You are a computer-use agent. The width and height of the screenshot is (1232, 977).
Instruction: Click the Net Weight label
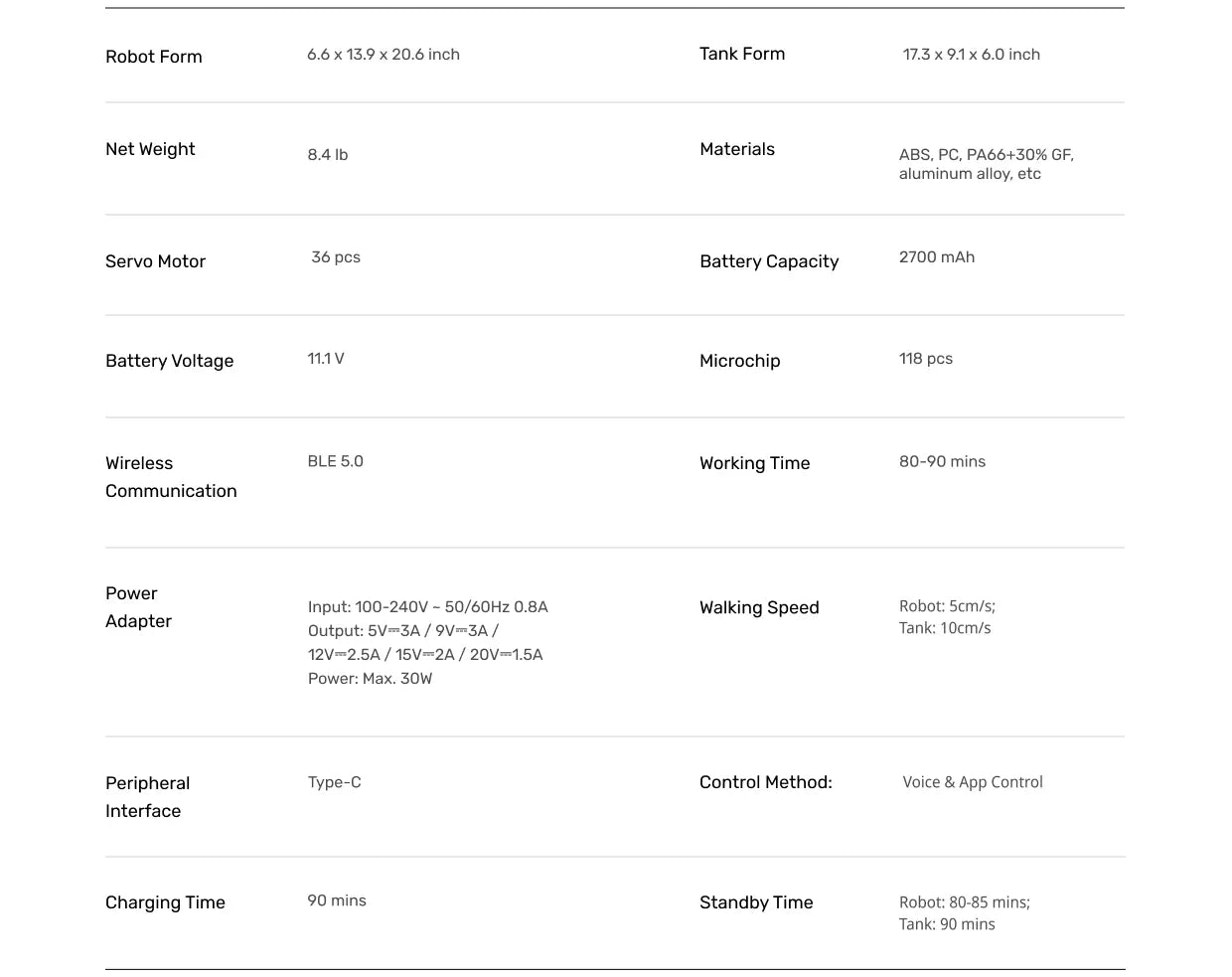150,149
